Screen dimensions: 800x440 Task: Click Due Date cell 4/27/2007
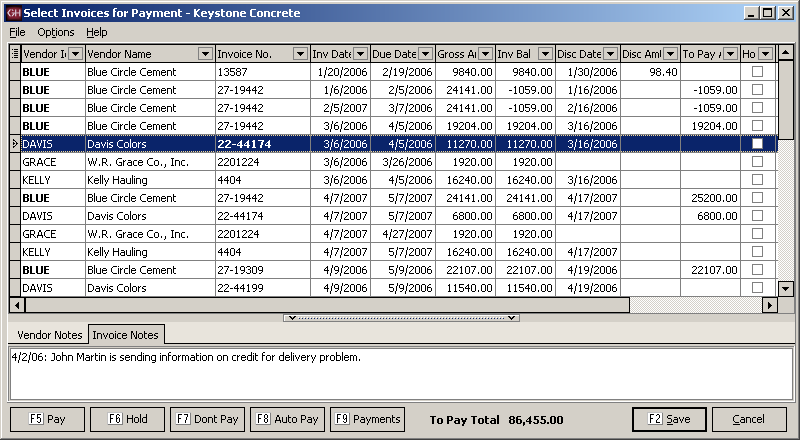[403, 234]
